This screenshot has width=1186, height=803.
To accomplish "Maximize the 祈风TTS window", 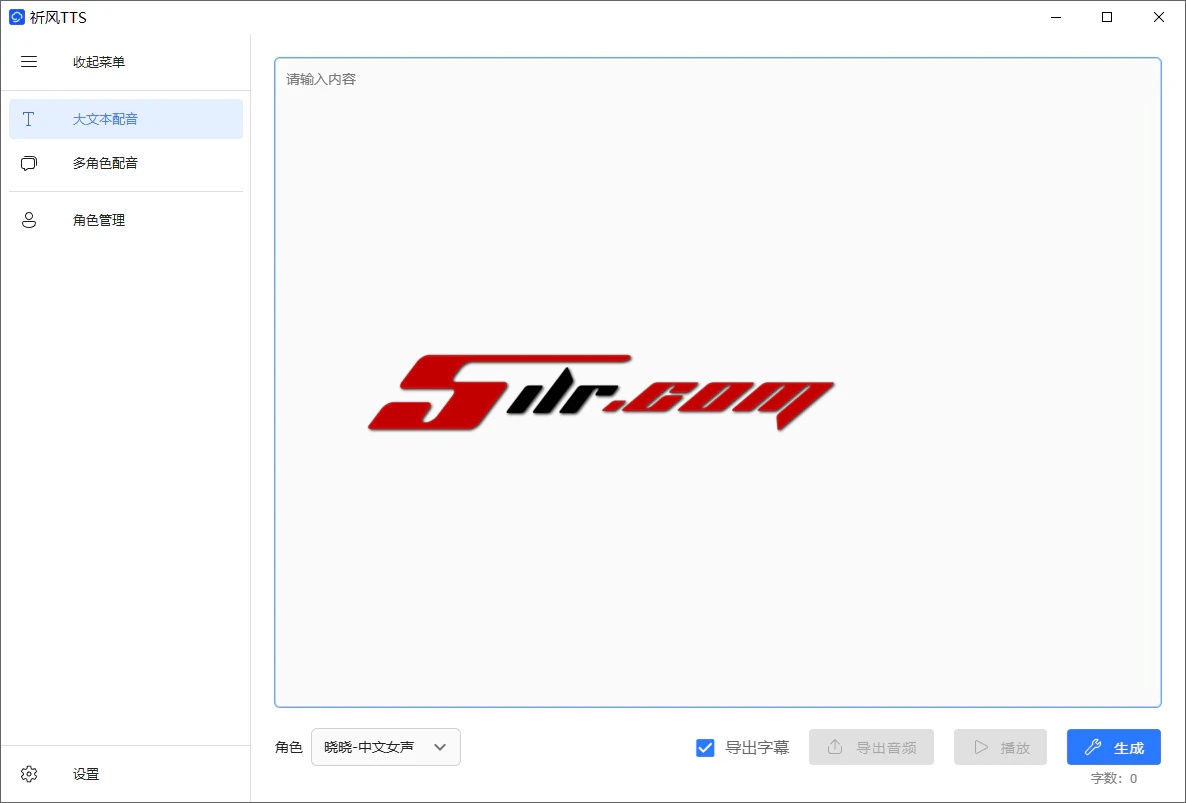I will 1107,17.
